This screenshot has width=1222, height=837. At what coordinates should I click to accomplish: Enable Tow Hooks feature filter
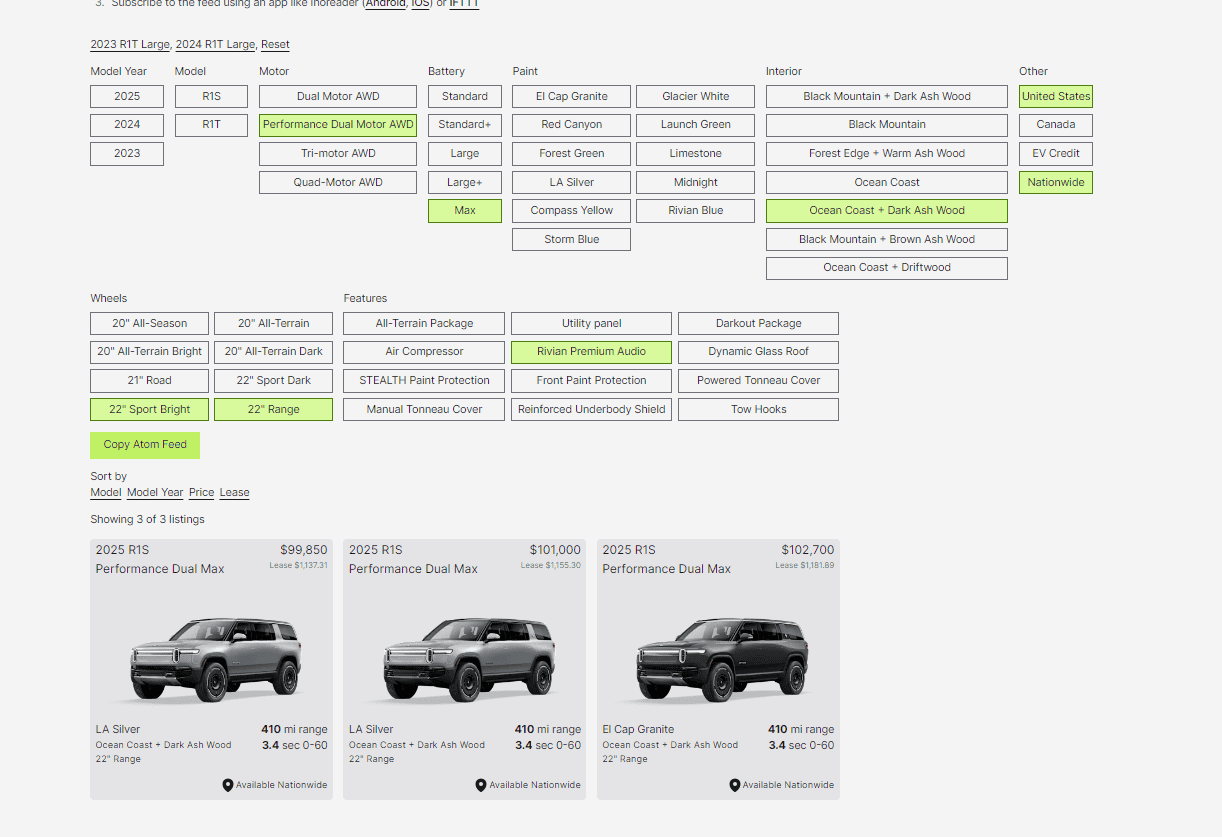point(758,410)
